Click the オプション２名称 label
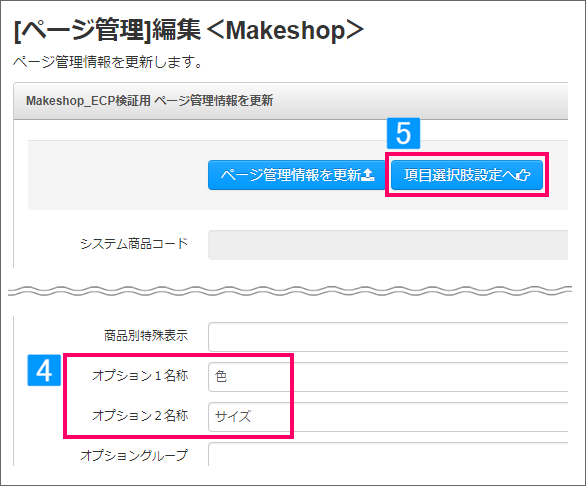 140,415
